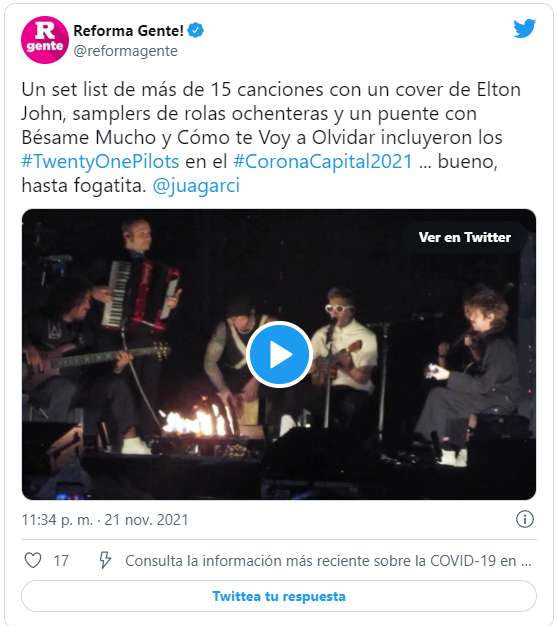This screenshot has height=626, width=557.
Task: Click the tweet body text about set list
Action: [271, 137]
